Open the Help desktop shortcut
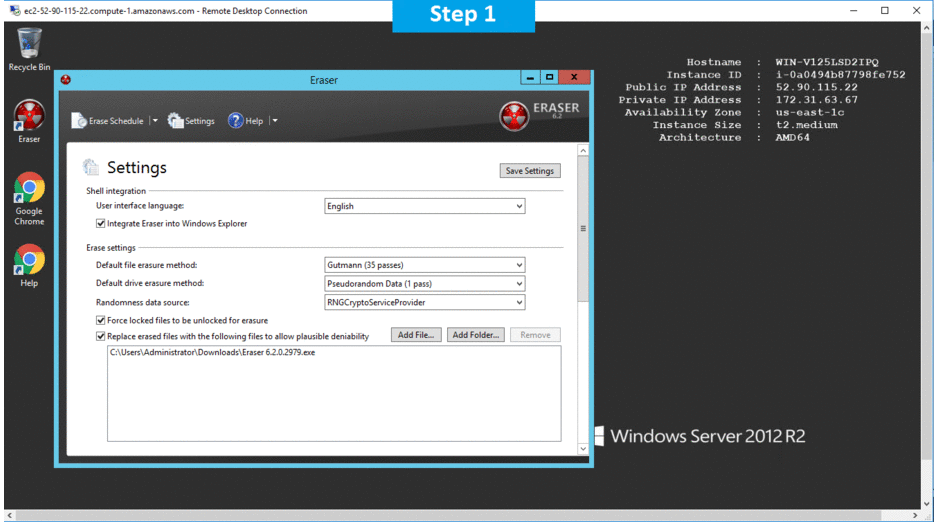This screenshot has height=522, width=939. (29, 260)
